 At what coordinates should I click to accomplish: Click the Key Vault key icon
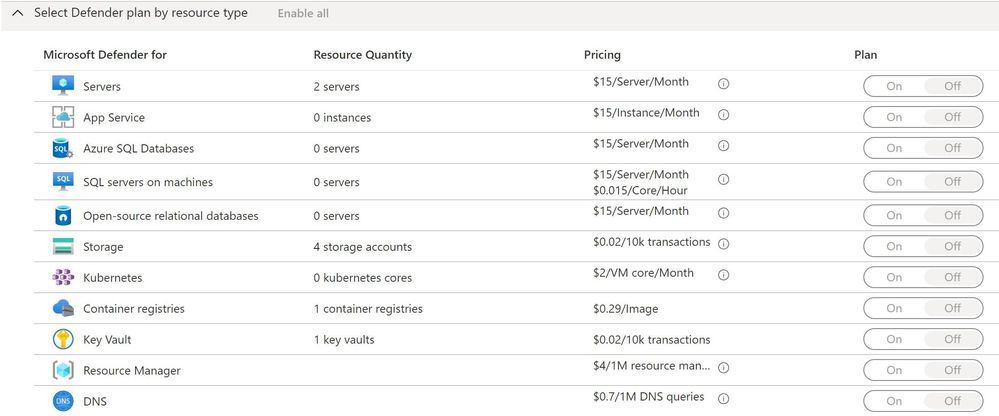click(x=63, y=340)
